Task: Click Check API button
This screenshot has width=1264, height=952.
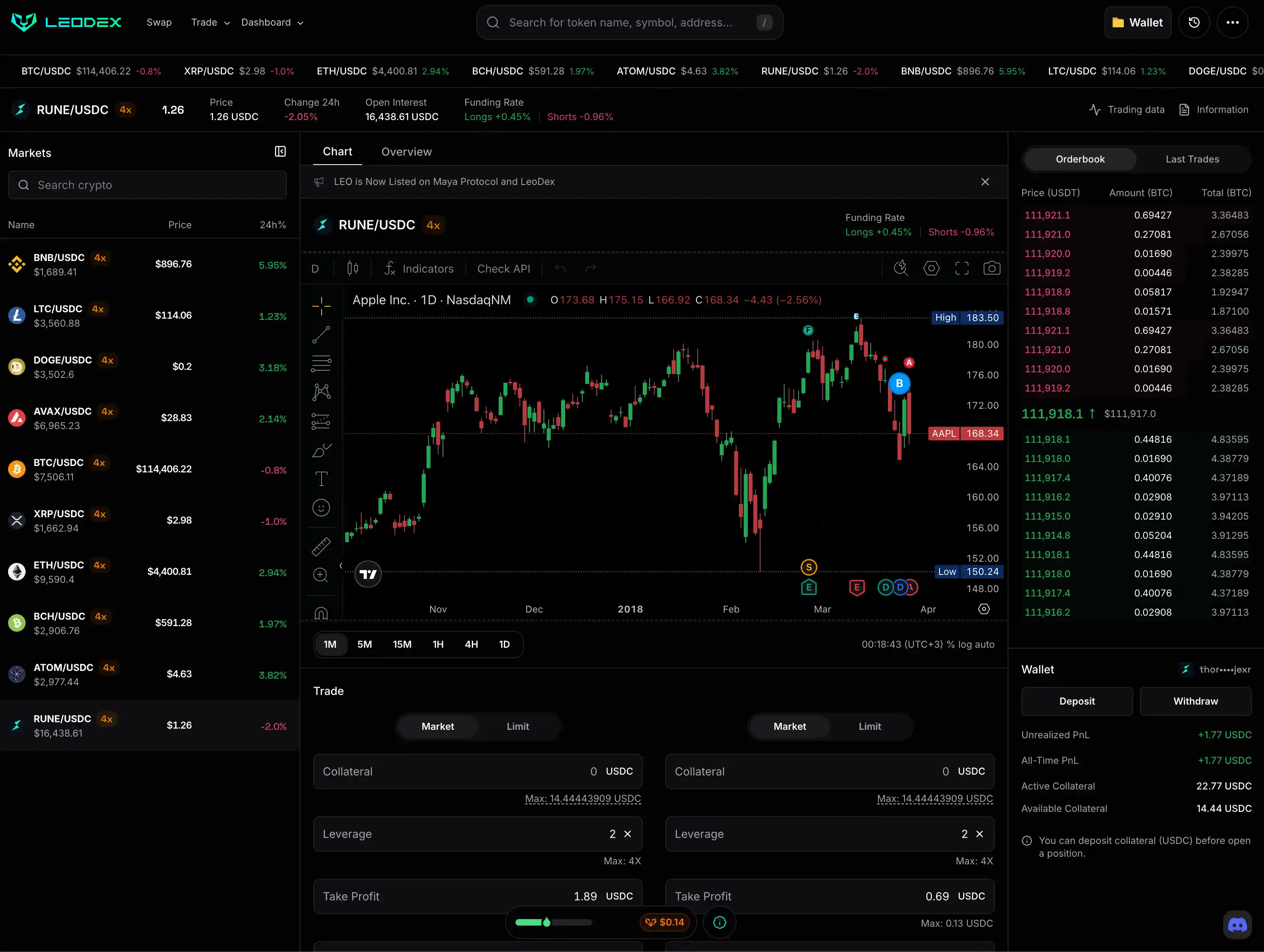Action: [x=503, y=268]
